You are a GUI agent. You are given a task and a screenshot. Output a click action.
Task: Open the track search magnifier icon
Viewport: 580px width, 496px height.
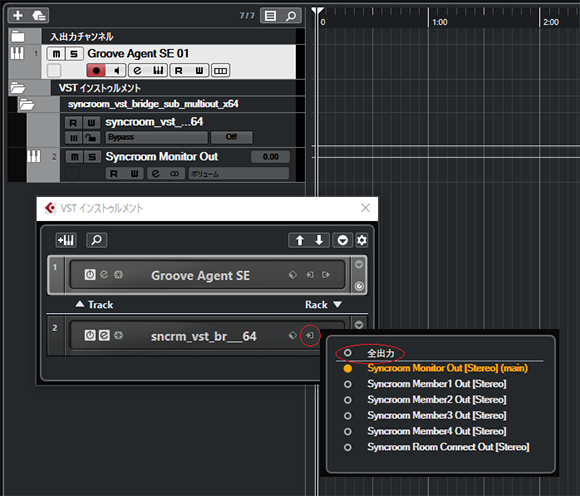[x=291, y=16]
